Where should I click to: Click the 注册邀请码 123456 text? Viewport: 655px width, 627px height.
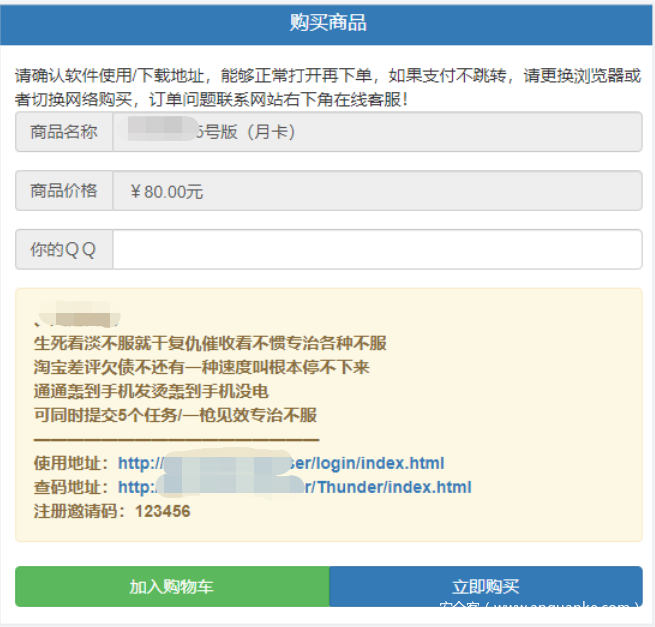click(x=112, y=511)
